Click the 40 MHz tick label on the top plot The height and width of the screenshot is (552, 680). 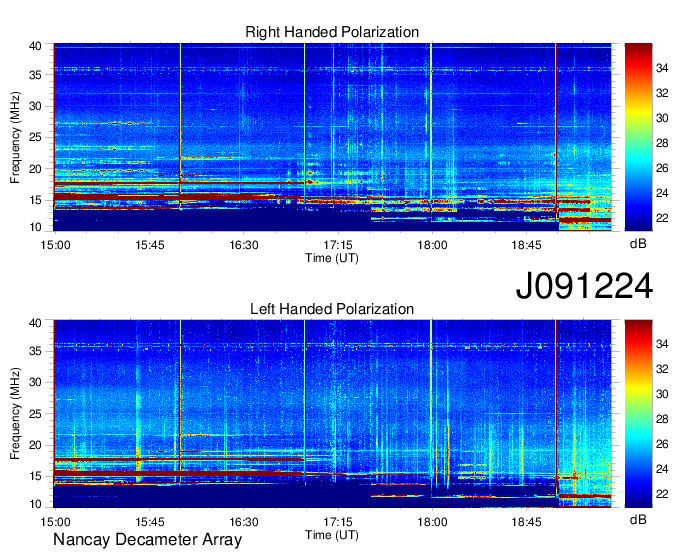(x=35, y=46)
